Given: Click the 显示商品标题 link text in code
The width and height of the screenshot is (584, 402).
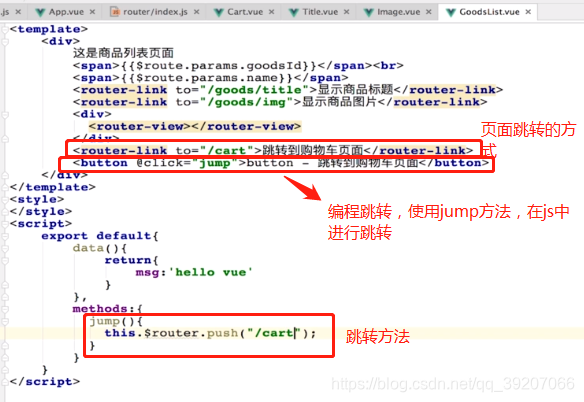Looking at the screenshot, I should pyautogui.click(x=355, y=90).
